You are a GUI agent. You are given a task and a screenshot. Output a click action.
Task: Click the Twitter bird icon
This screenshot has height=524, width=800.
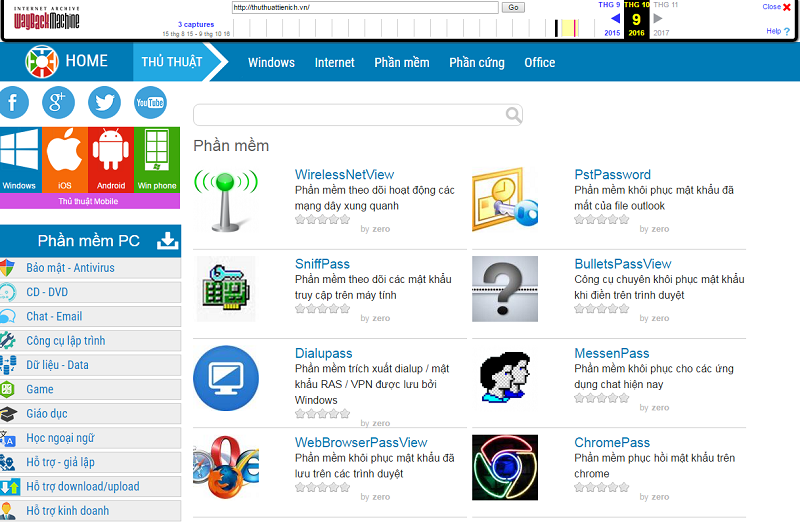point(105,102)
